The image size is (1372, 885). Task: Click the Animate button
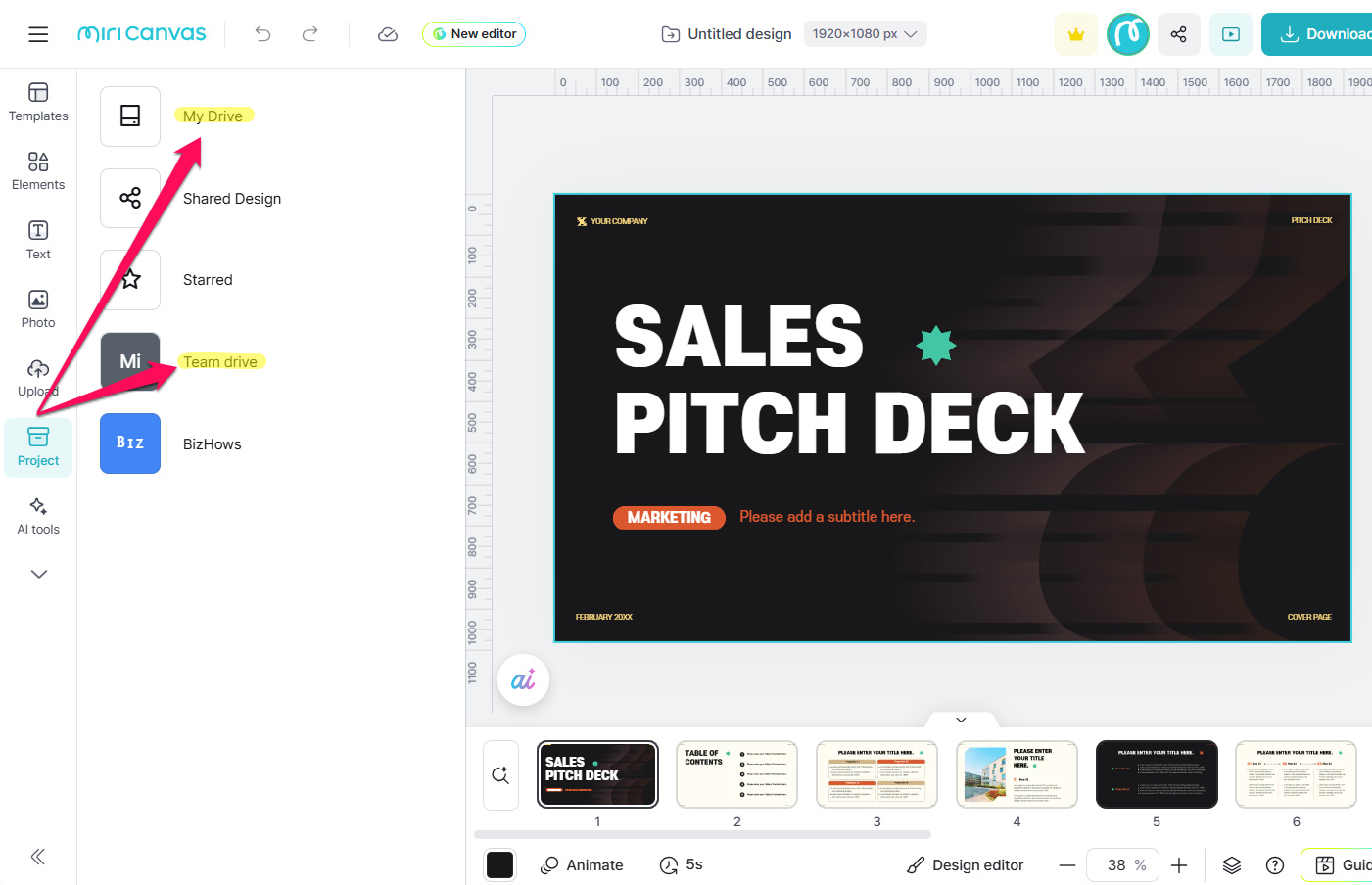pyautogui.click(x=582, y=865)
